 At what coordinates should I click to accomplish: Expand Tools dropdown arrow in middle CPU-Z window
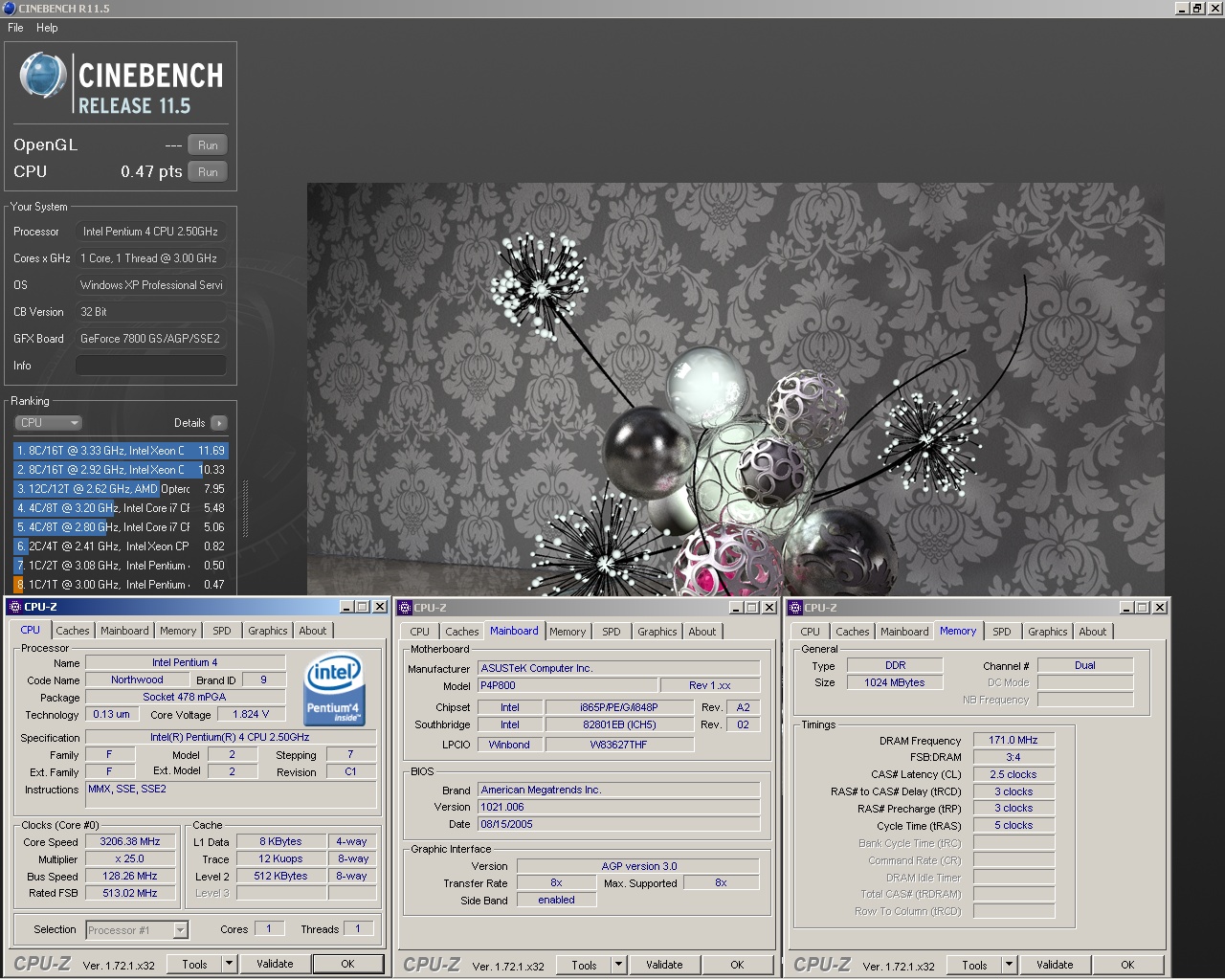618,966
